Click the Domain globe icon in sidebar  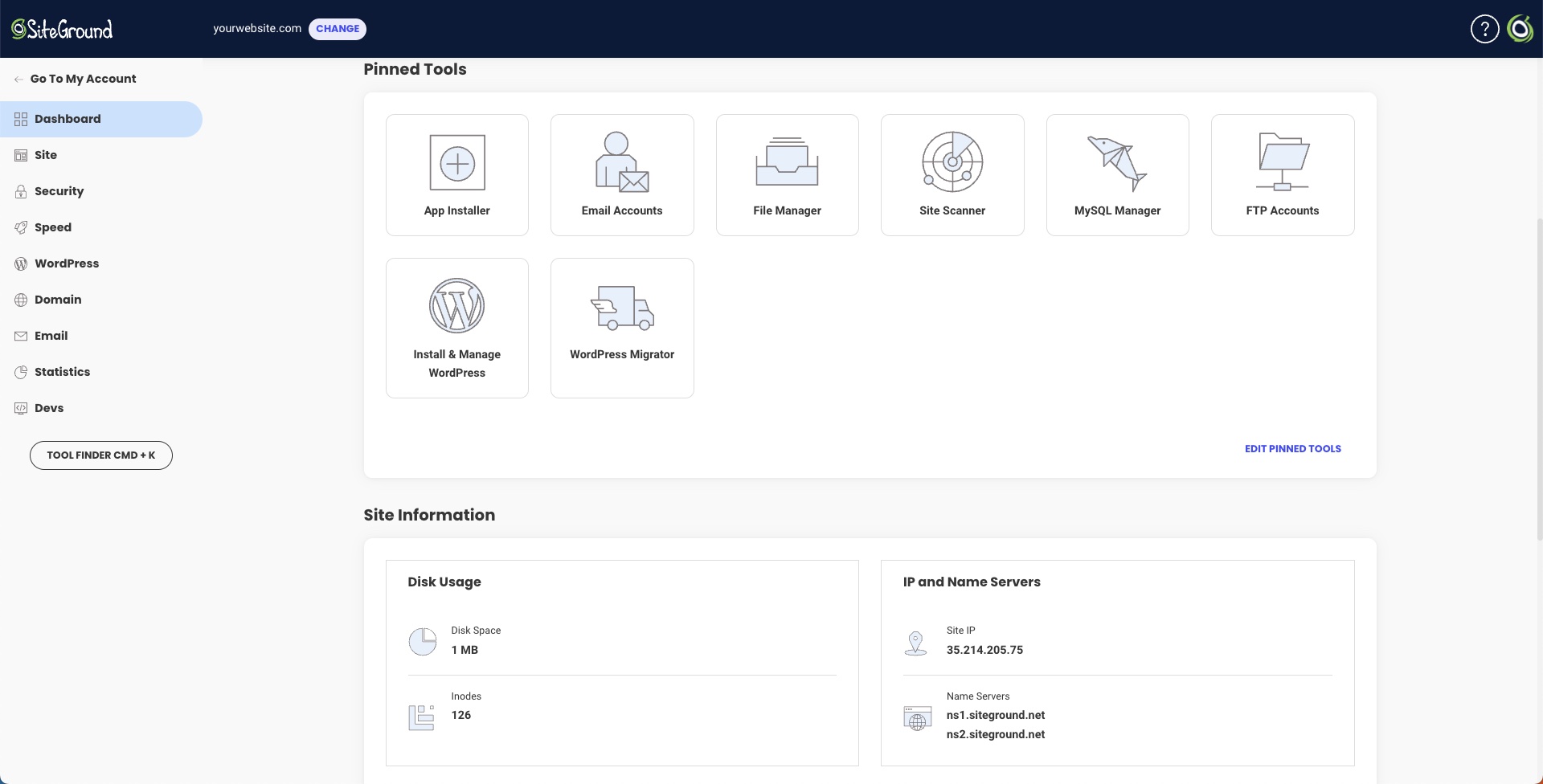(x=21, y=300)
